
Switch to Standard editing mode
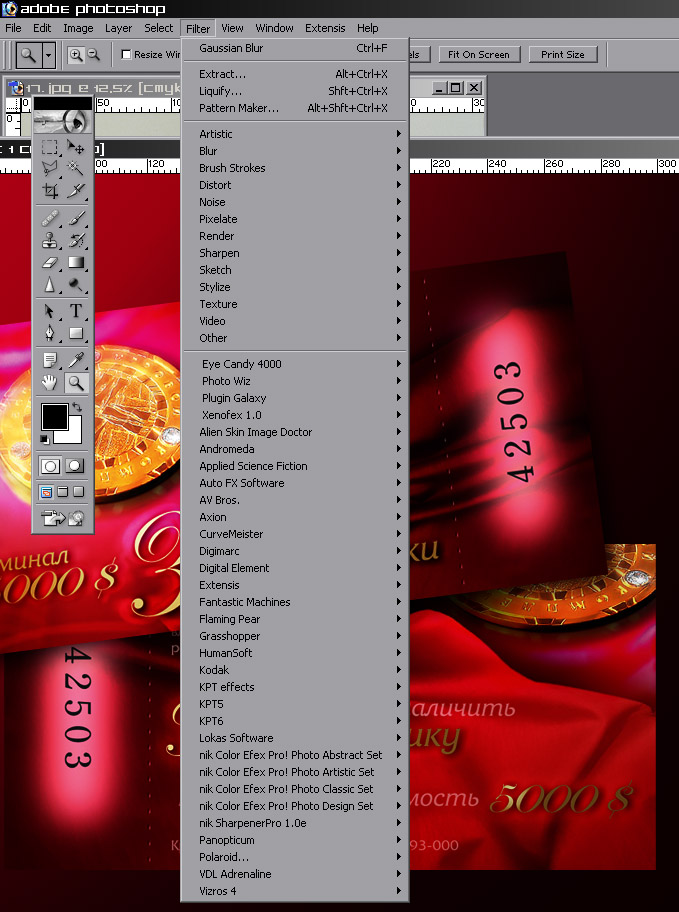50,466
